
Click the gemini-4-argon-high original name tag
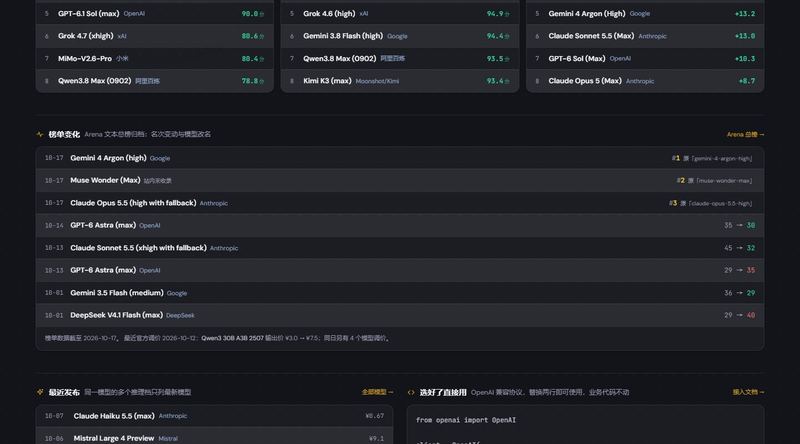click(x=721, y=158)
